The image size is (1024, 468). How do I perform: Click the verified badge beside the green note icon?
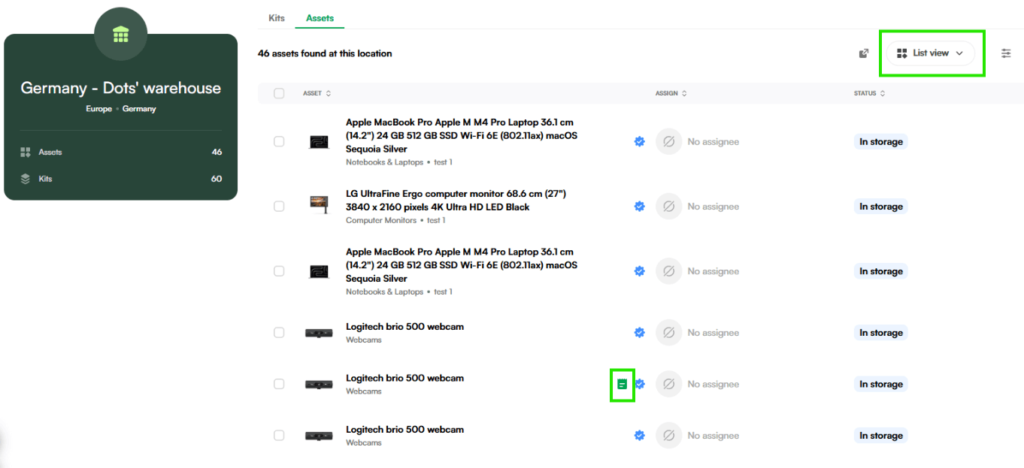point(641,384)
